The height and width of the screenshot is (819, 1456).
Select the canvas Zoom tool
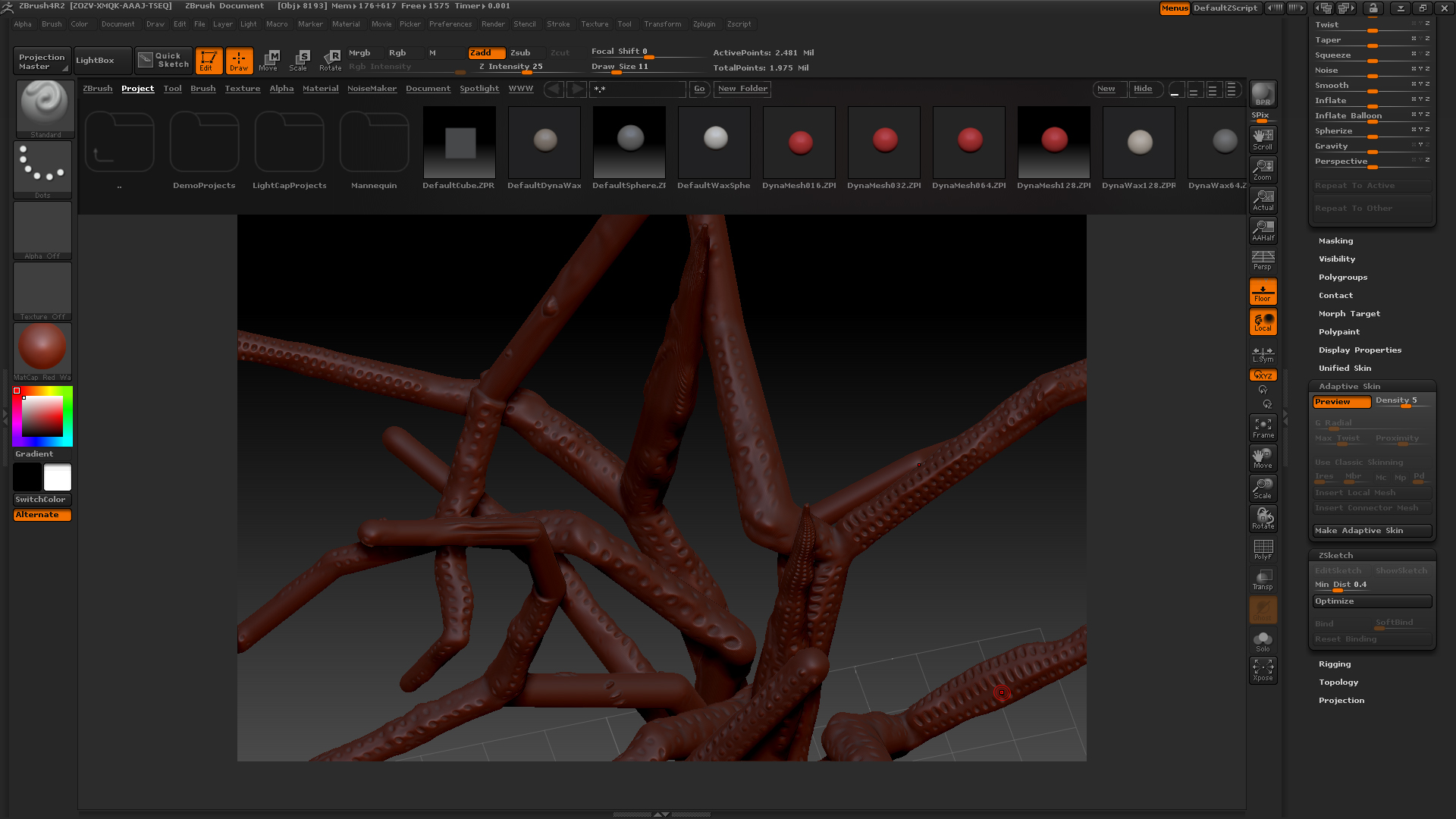[1263, 170]
